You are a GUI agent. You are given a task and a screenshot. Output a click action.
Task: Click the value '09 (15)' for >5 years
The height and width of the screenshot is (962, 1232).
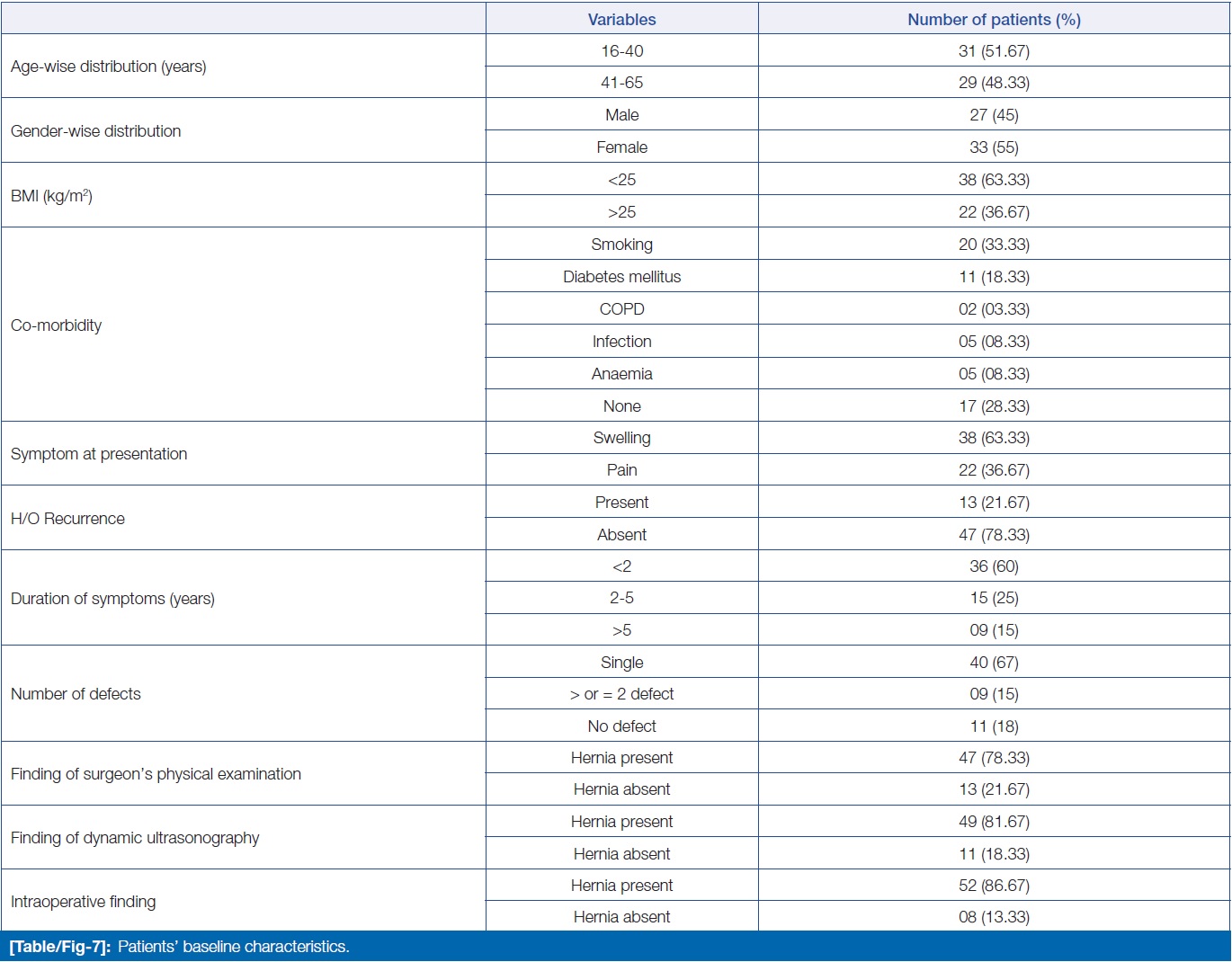pyautogui.click(x=994, y=630)
